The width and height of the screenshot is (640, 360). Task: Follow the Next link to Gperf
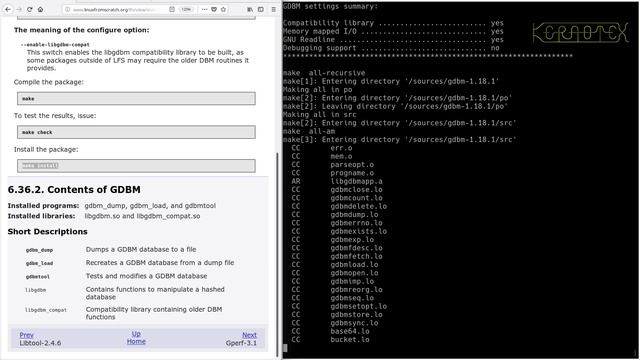click(x=249, y=335)
